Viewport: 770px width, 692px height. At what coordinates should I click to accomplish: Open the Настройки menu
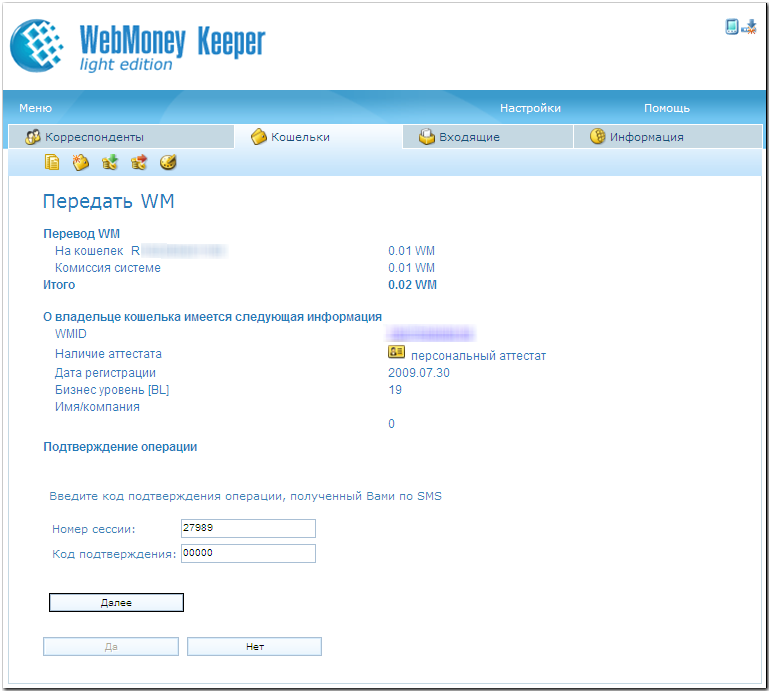coord(530,108)
